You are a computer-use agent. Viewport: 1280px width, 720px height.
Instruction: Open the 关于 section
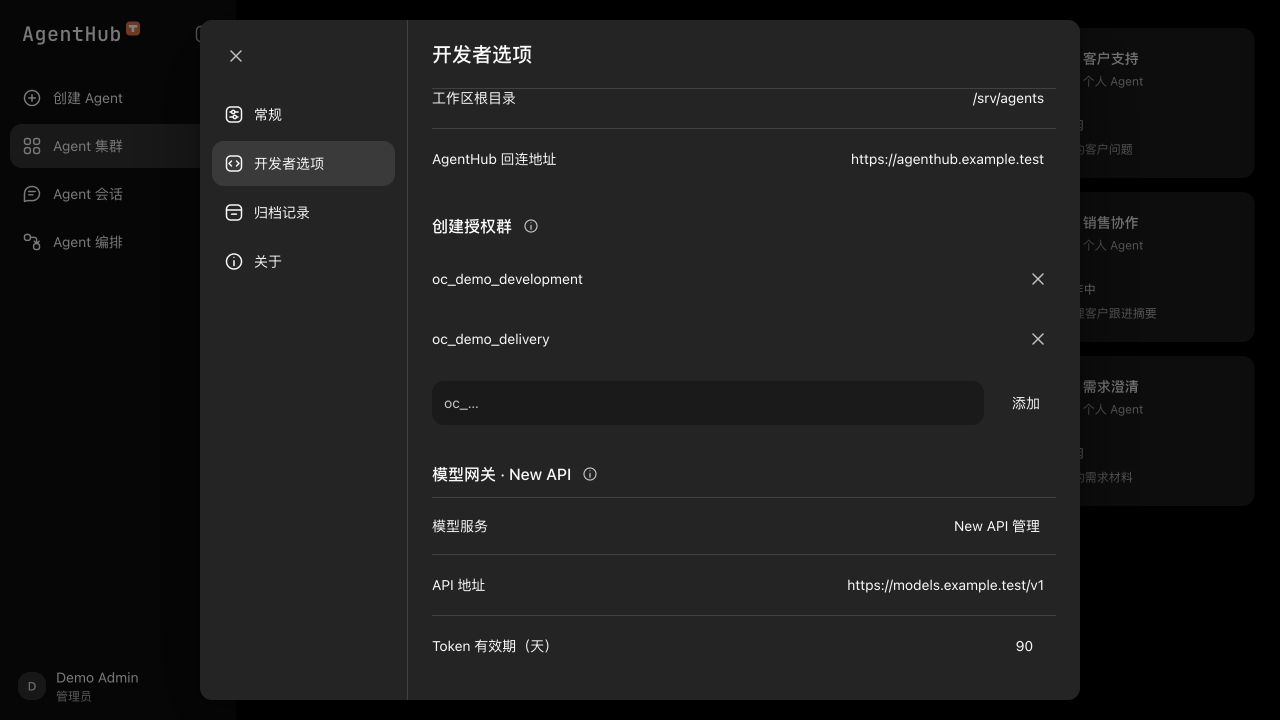coord(303,262)
